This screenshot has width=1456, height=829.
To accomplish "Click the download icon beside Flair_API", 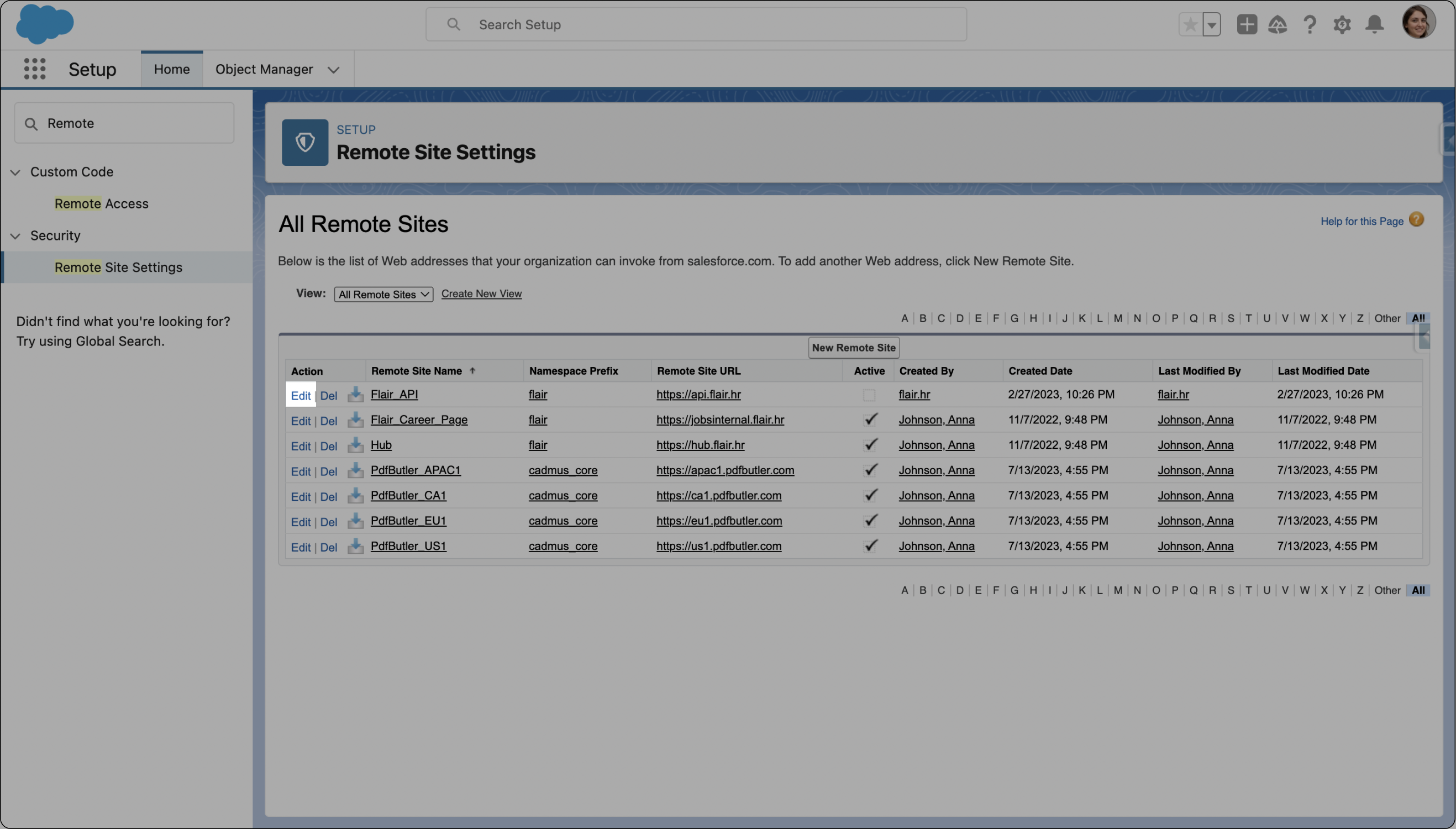I will click(355, 395).
